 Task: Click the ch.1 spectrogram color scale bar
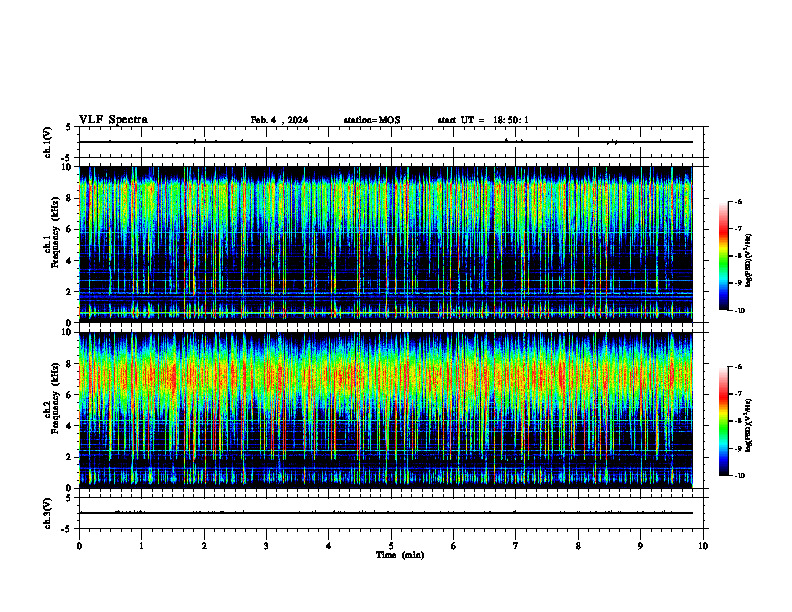[x=723, y=256]
